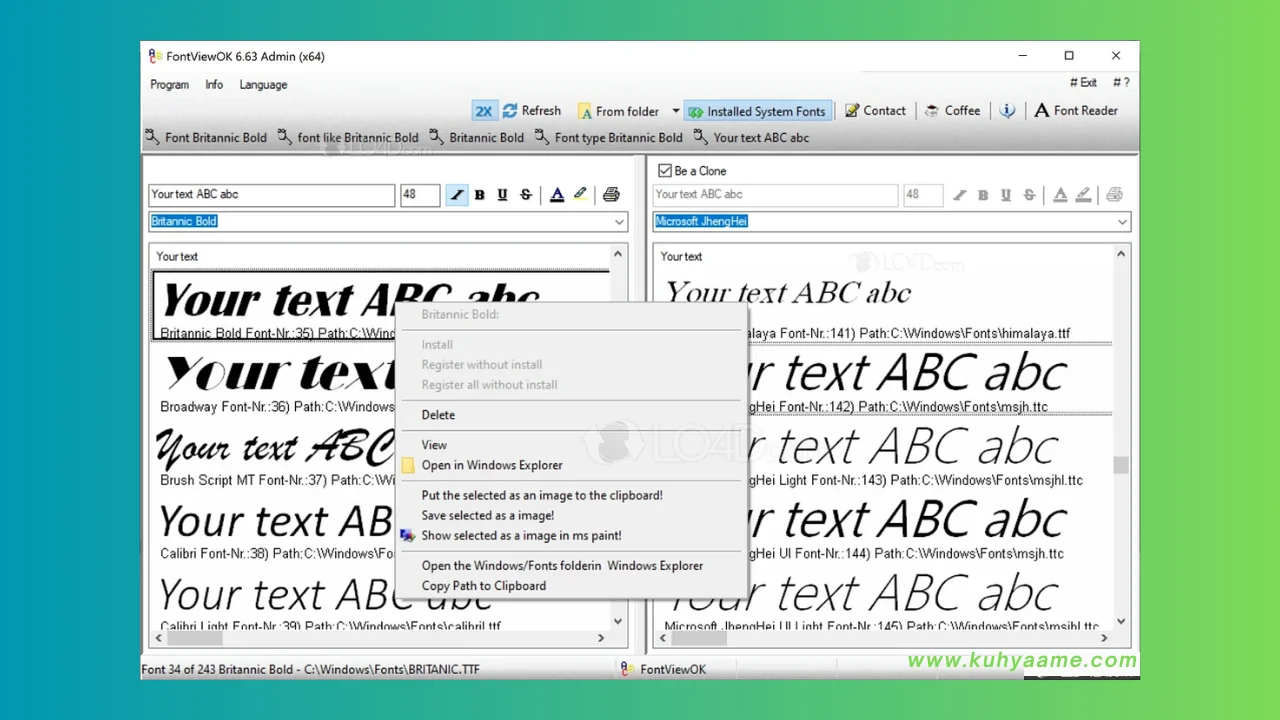Click the left pane Your text column header
Screen dimensions: 1280x720
(177, 256)
